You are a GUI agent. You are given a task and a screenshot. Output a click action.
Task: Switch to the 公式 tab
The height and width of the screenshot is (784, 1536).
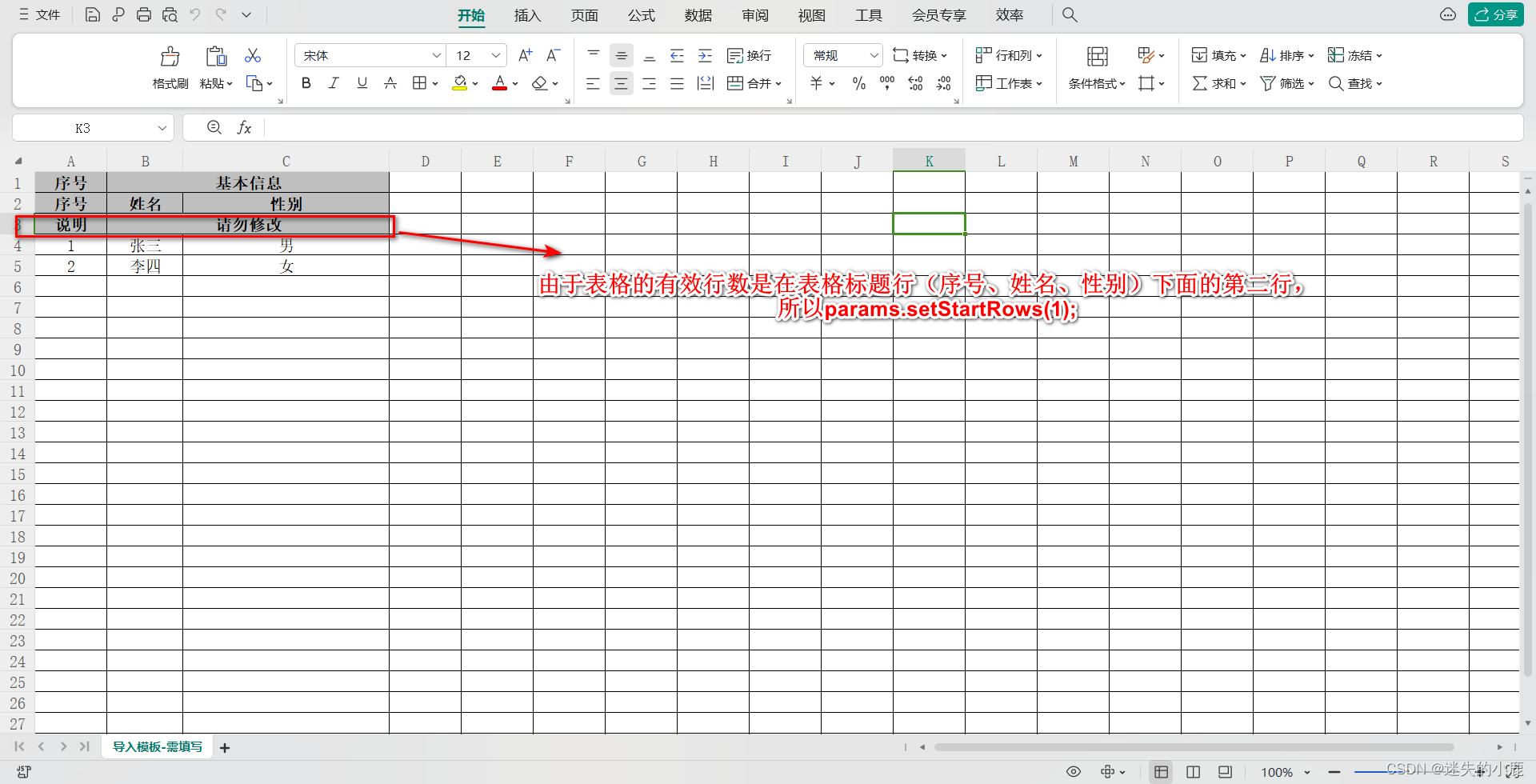[641, 14]
